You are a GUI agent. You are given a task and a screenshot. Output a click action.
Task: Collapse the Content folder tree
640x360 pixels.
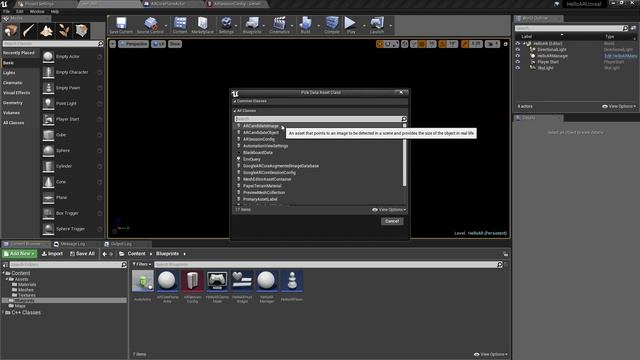click(3, 273)
